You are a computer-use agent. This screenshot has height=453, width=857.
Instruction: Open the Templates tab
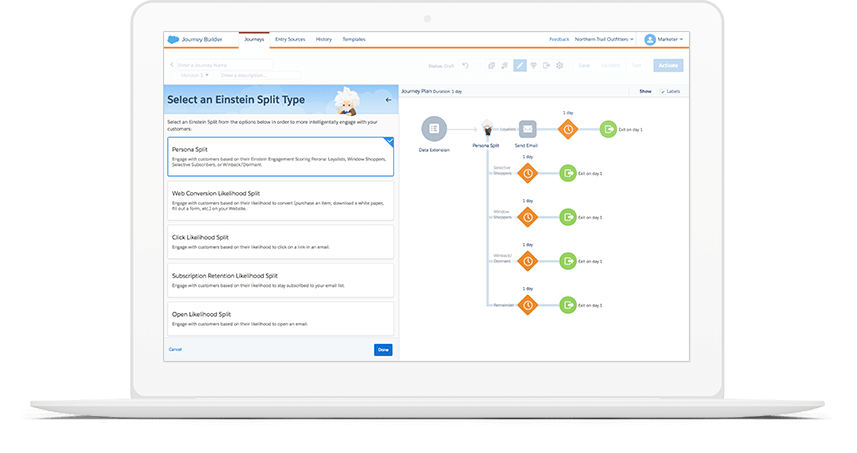pyautogui.click(x=354, y=39)
